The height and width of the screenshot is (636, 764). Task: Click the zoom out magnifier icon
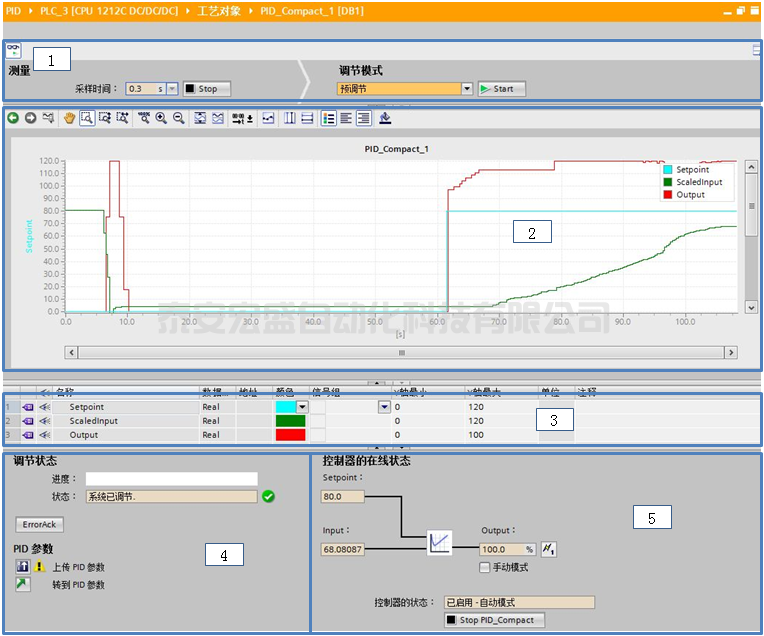179,118
